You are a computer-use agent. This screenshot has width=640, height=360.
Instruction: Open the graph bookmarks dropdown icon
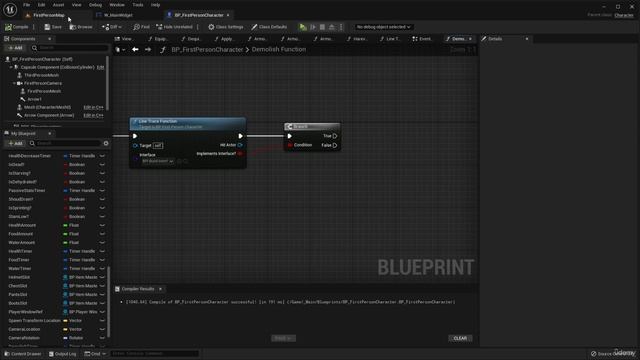(x=120, y=49)
